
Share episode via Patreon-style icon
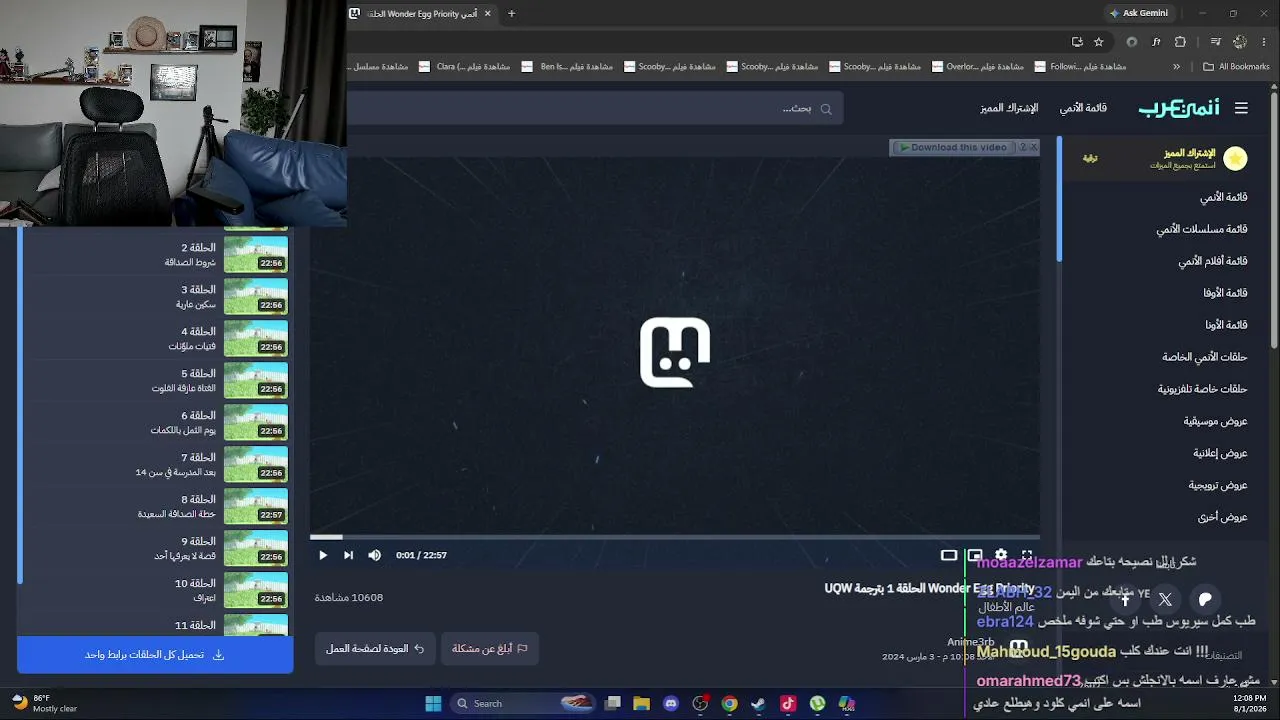click(x=1205, y=600)
